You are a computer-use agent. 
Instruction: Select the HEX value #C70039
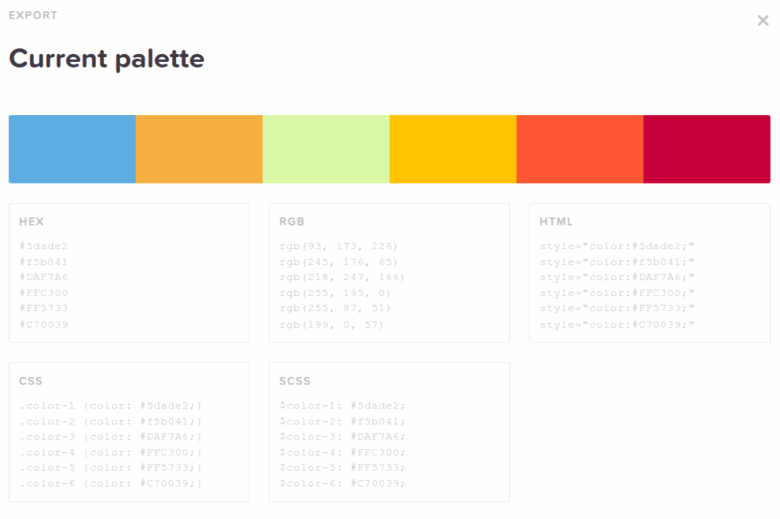tap(44, 324)
